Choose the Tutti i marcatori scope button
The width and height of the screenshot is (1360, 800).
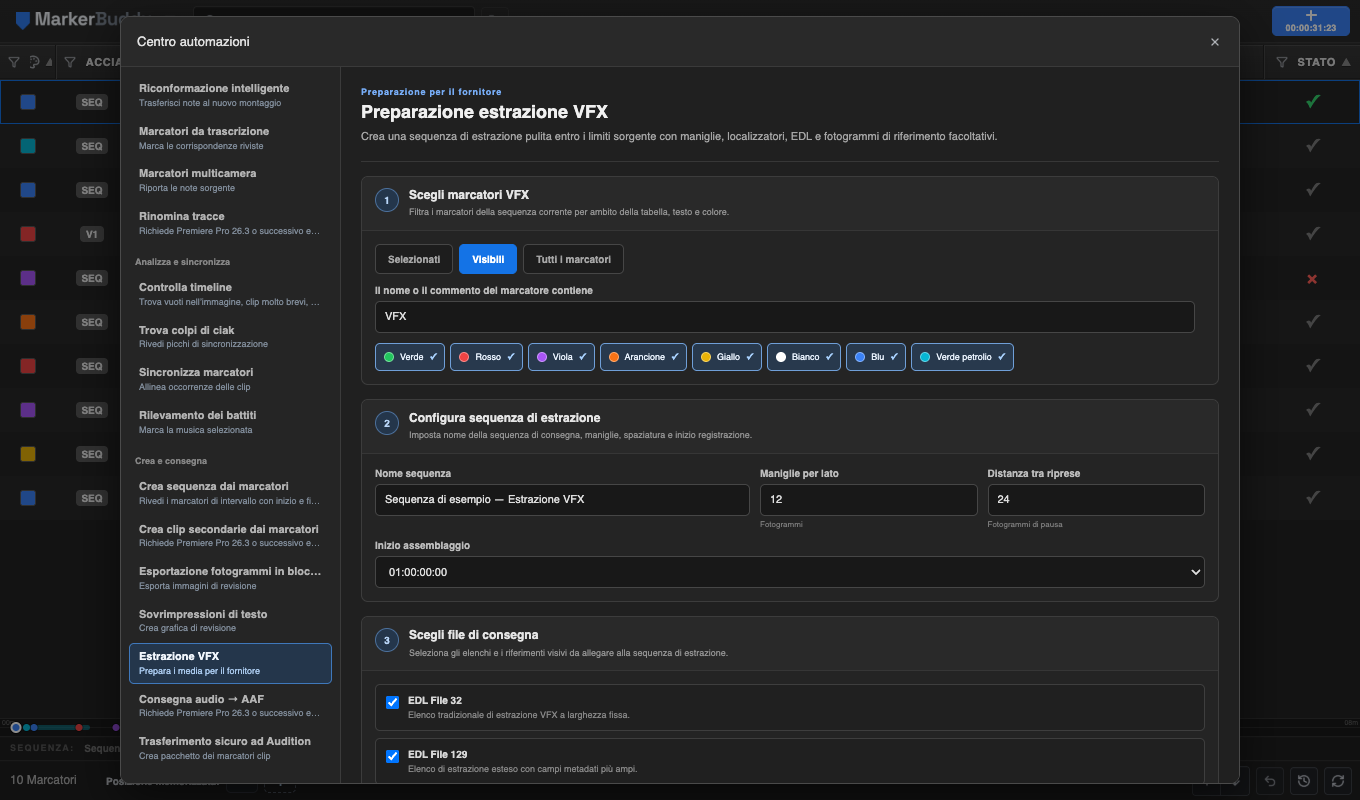573,259
